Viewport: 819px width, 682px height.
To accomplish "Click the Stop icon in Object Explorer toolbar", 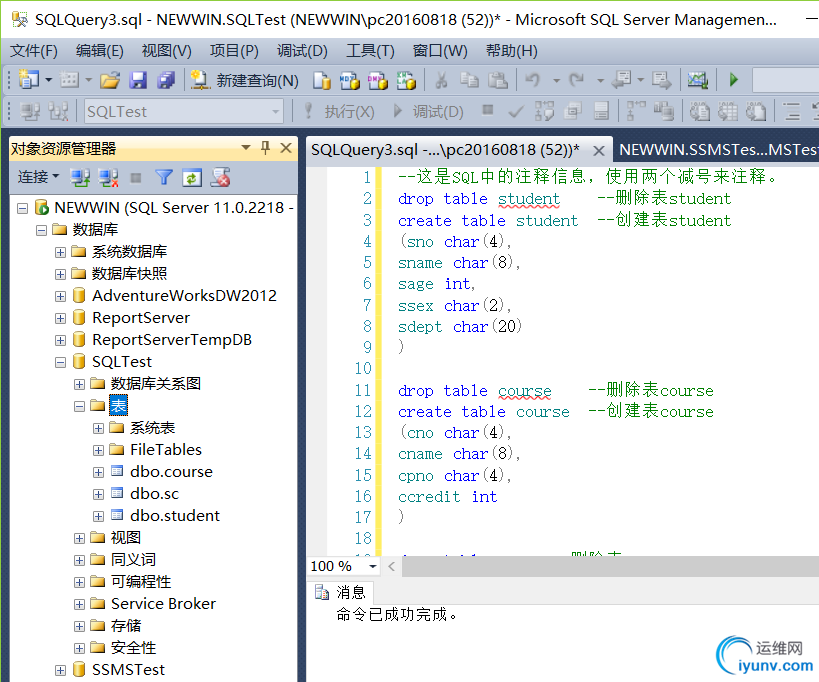I will coord(136,179).
